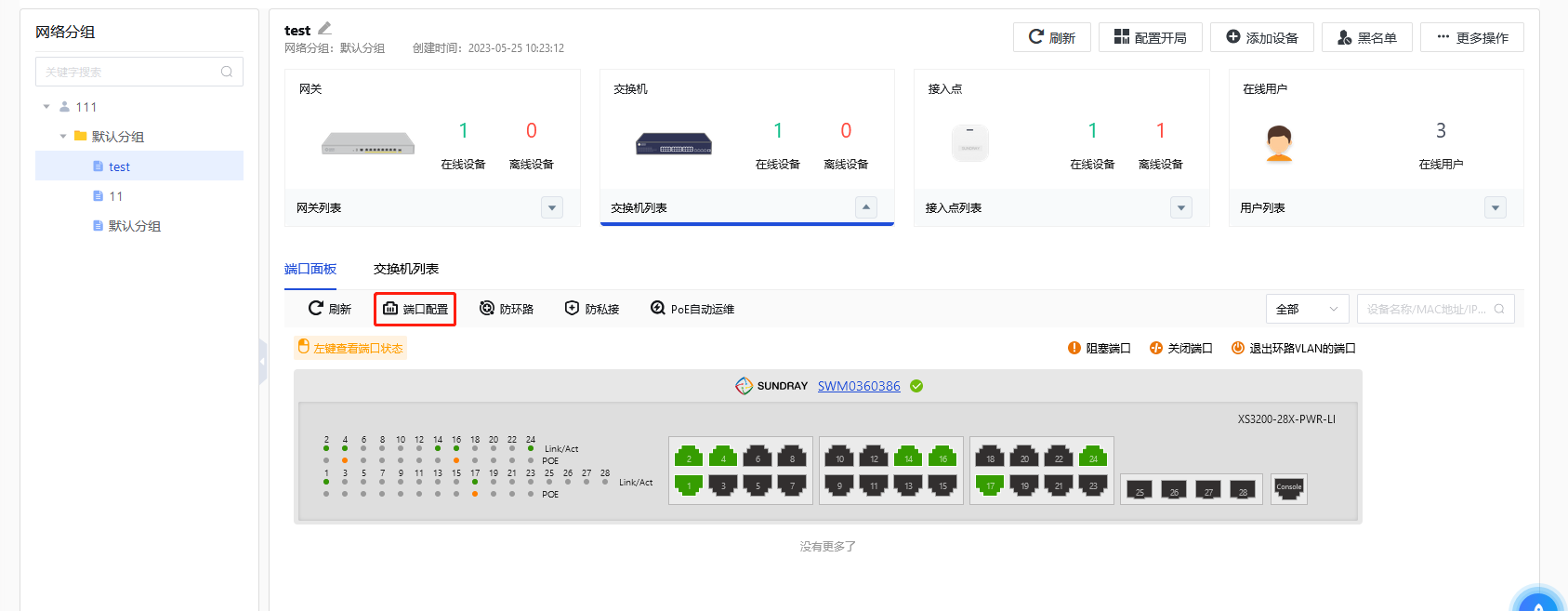Expand the 接入点列表 dropdown arrow
Image resolution: width=1568 pixels, height=611 pixels.
1180,208
